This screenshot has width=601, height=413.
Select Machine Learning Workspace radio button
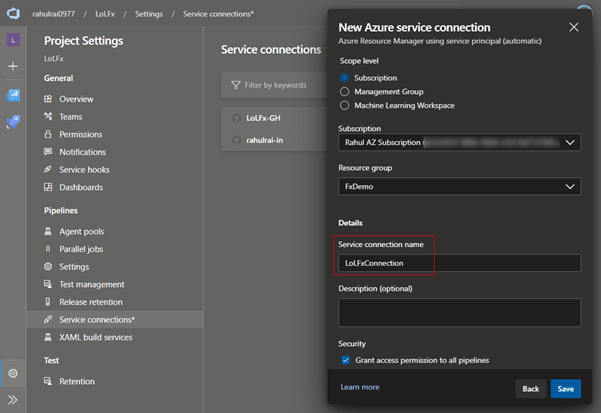(345, 105)
